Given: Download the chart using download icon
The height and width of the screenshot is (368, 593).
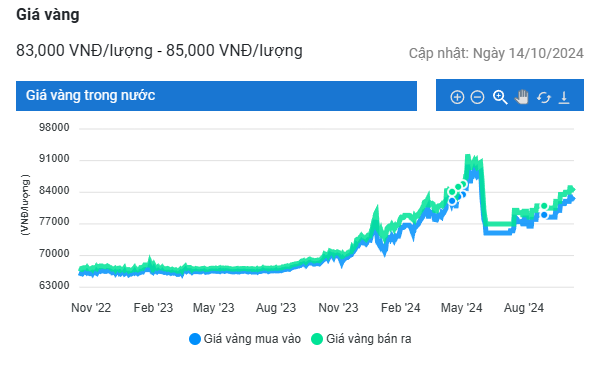Looking at the screenshot, I should point(564,97).
